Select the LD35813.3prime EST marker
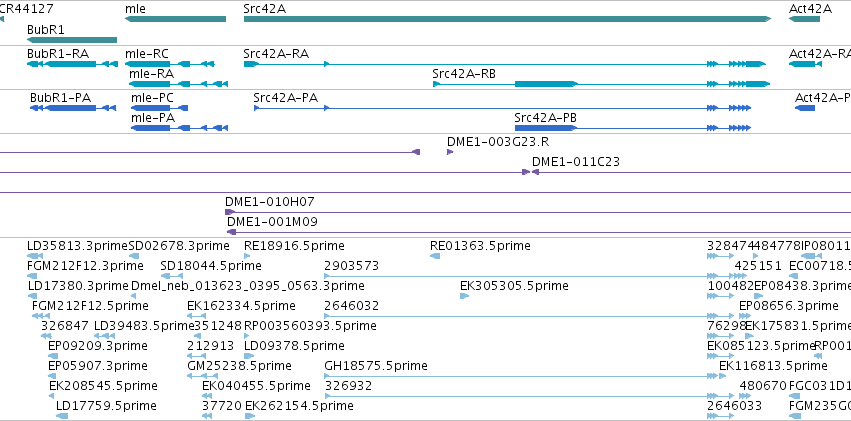 tap(34, 256)
